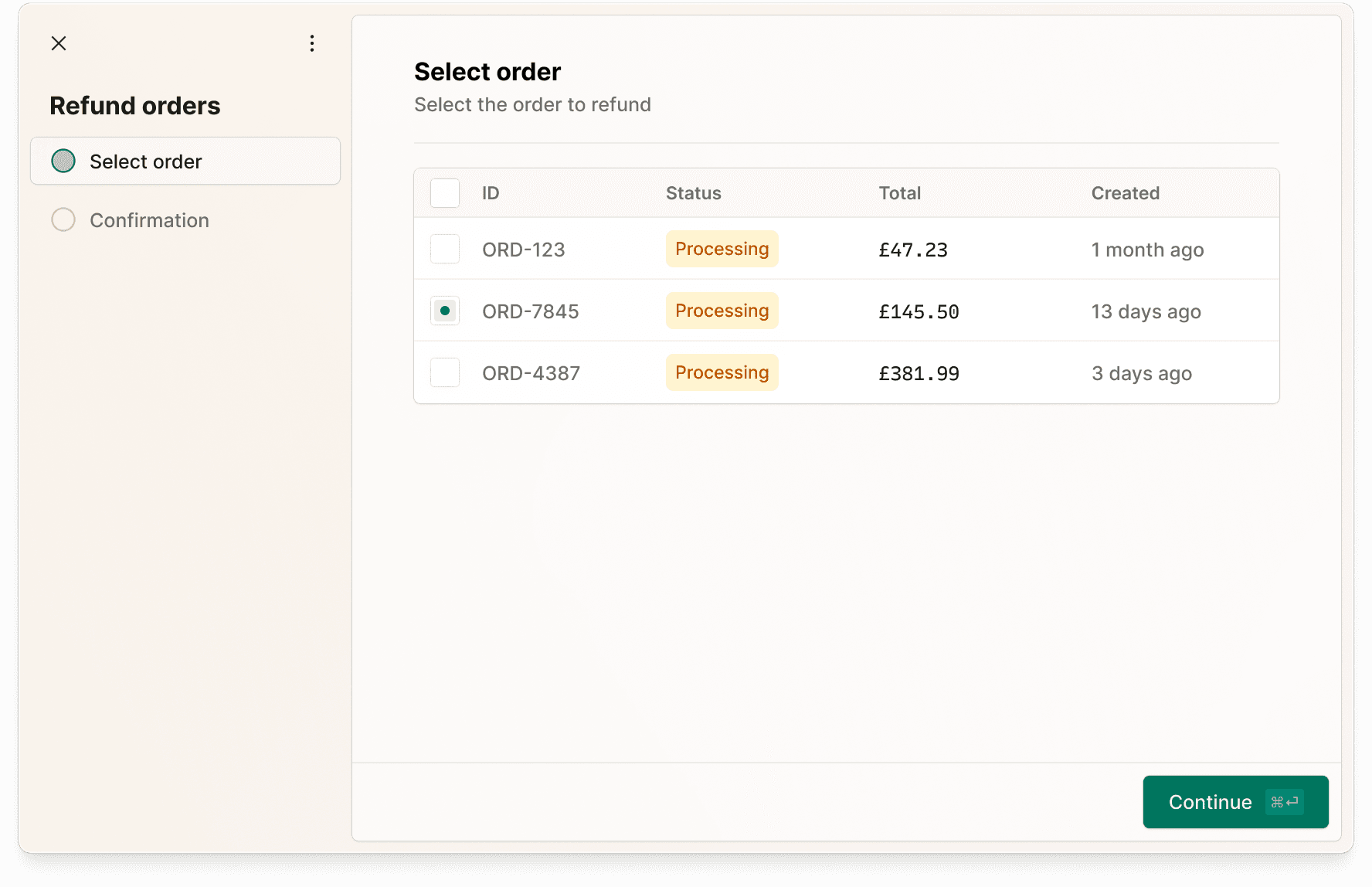Click the '13 days ago' created date

point(1146,311)
